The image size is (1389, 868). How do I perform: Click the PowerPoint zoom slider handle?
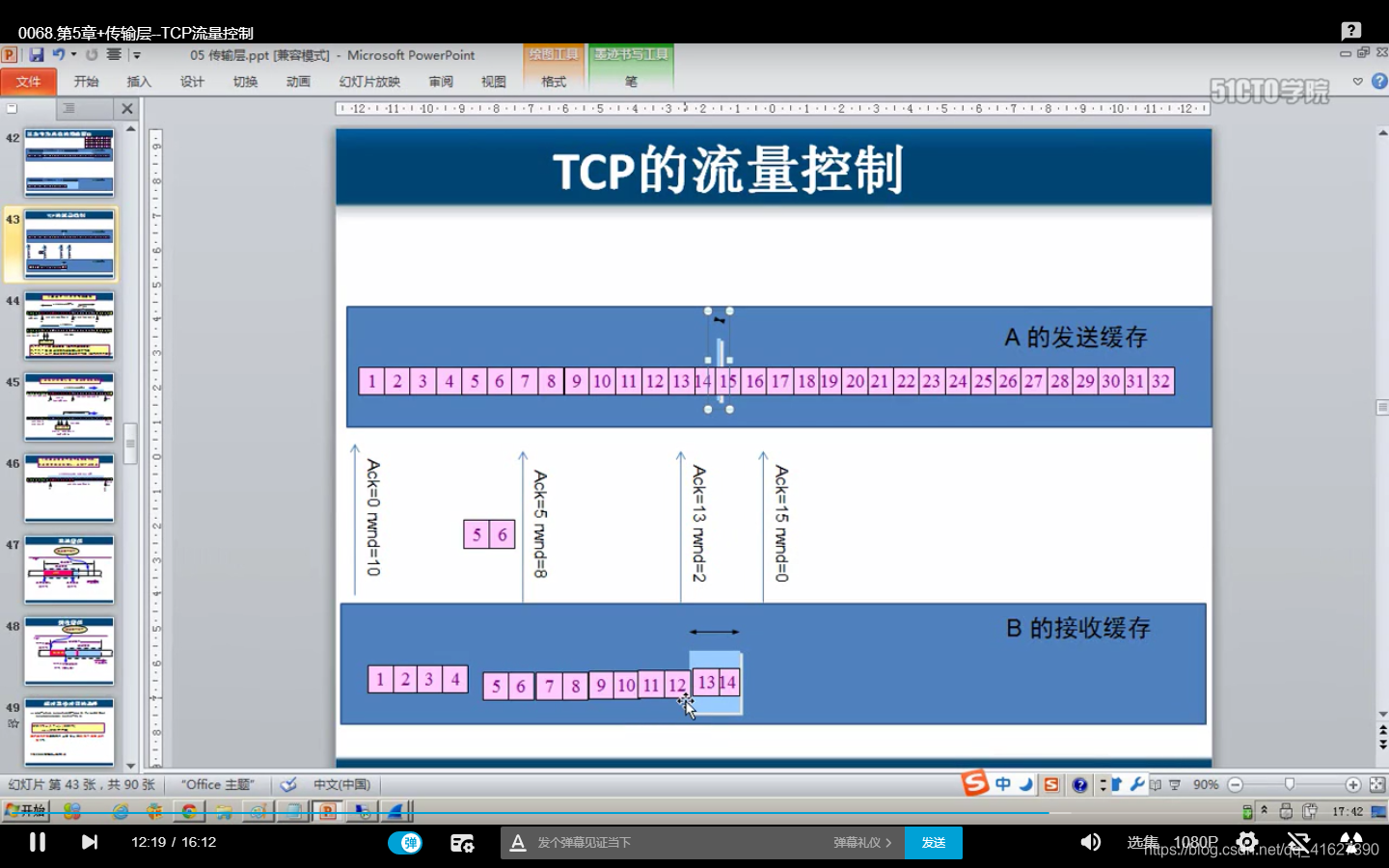(1290, 784)
